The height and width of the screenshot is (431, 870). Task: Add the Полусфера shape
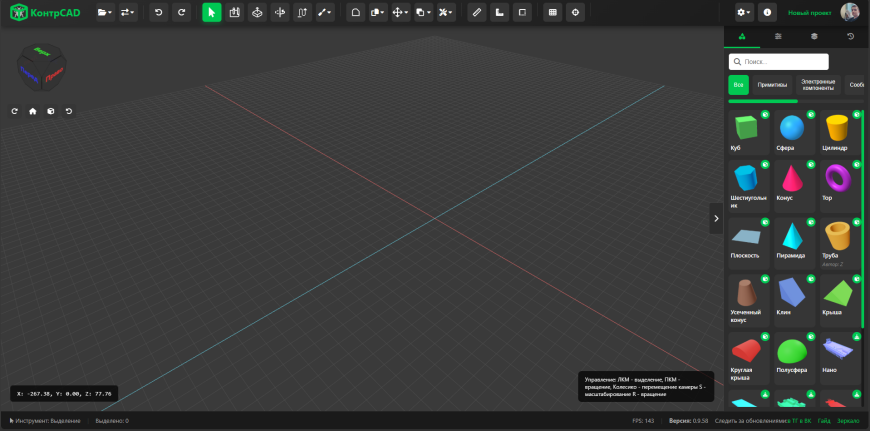pos(795,358)
